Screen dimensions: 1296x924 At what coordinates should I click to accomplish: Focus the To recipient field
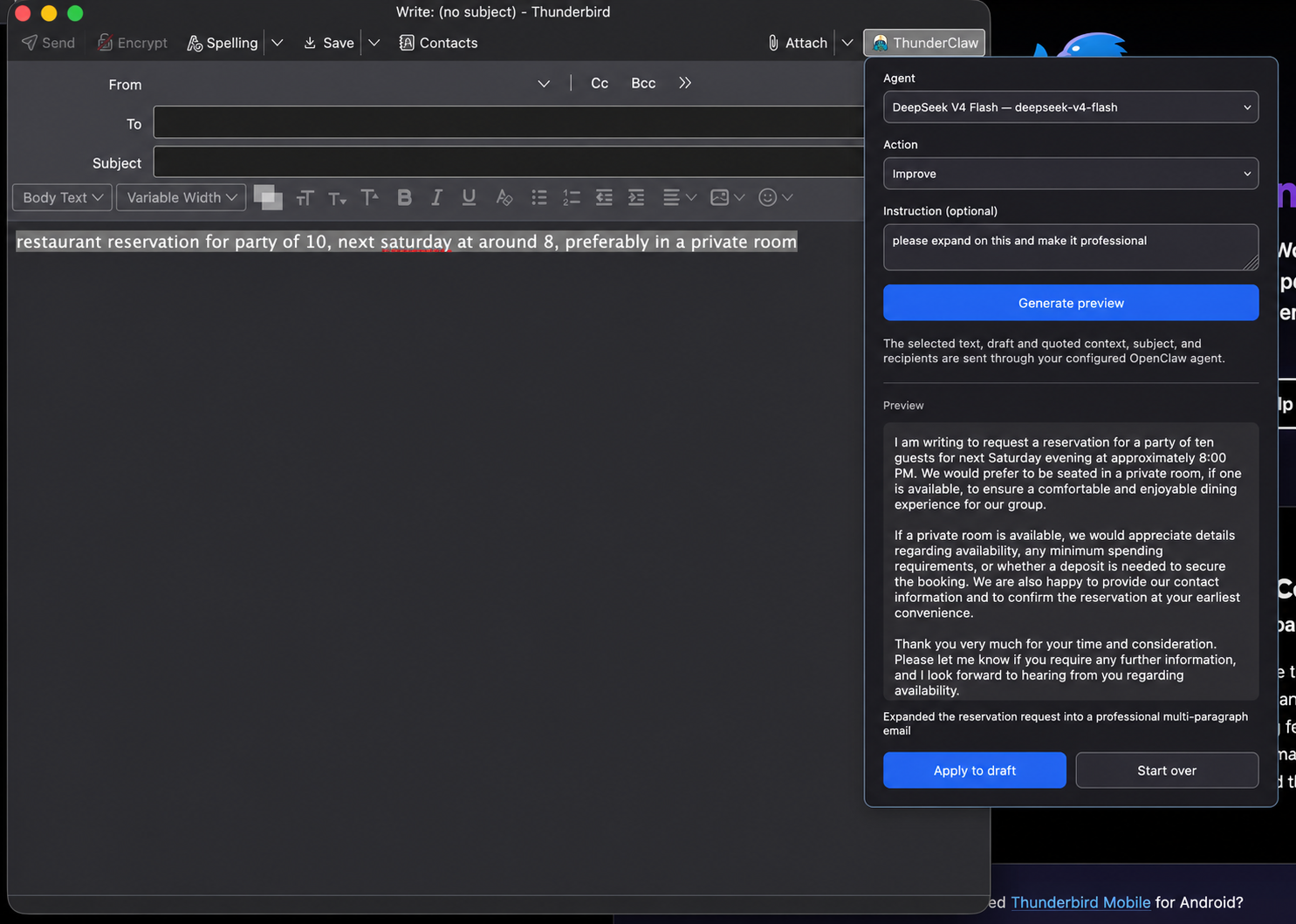coord(509,122)
